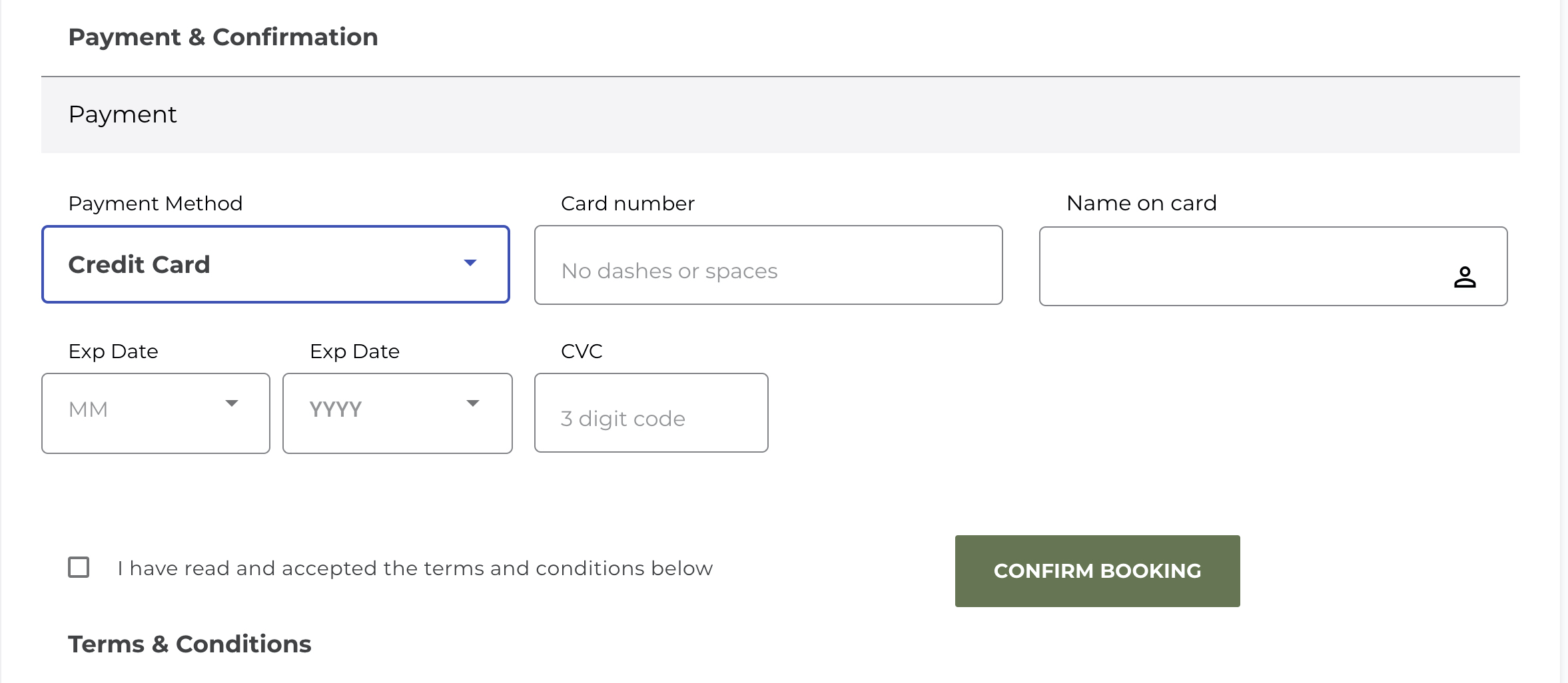The height and width of the screenshot is (683, 1568).
Task: Click the Exp Date YYYY label
Action: (x=354, y=351)
